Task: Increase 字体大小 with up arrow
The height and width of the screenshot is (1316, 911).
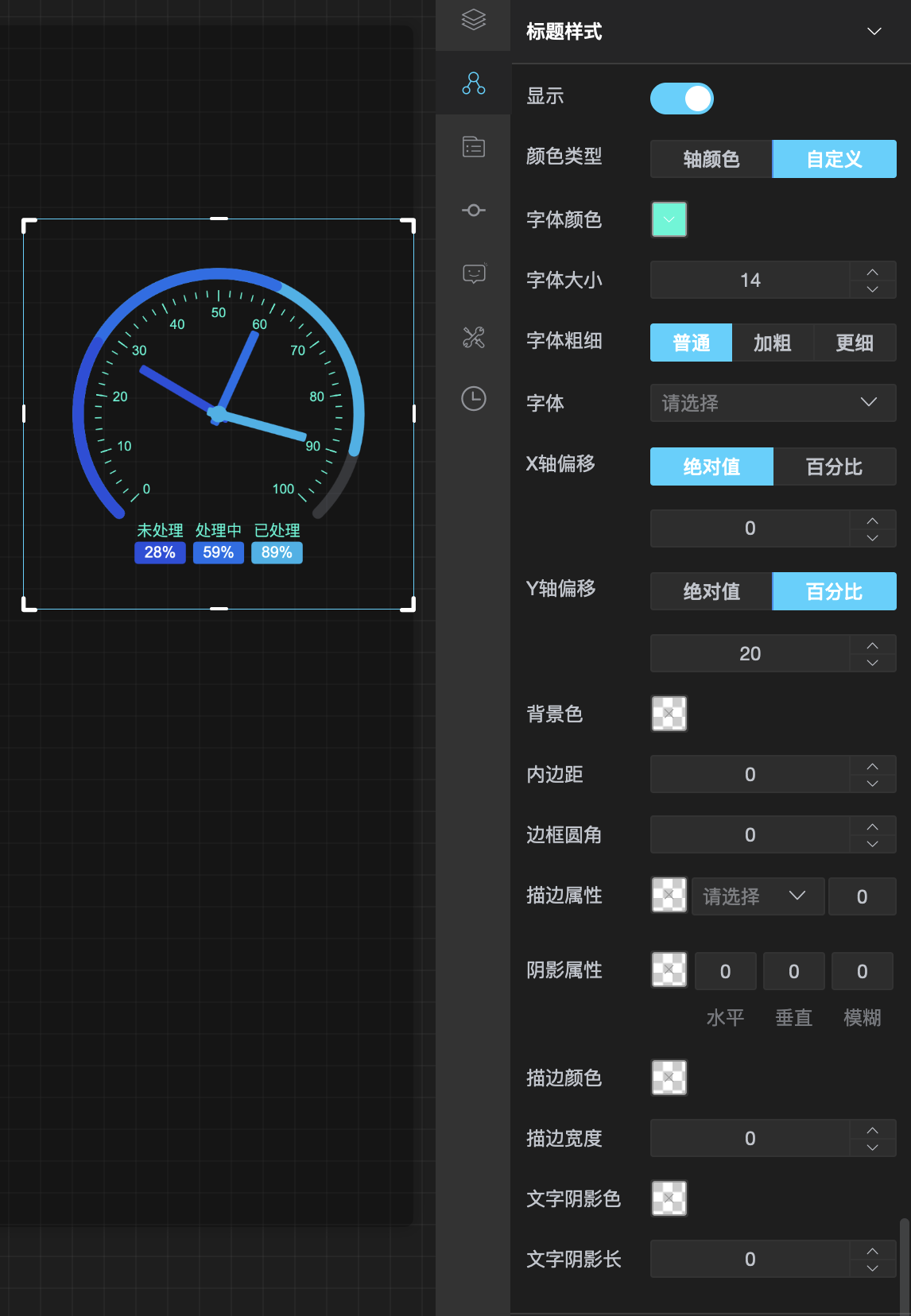Action: pos(873,271)
